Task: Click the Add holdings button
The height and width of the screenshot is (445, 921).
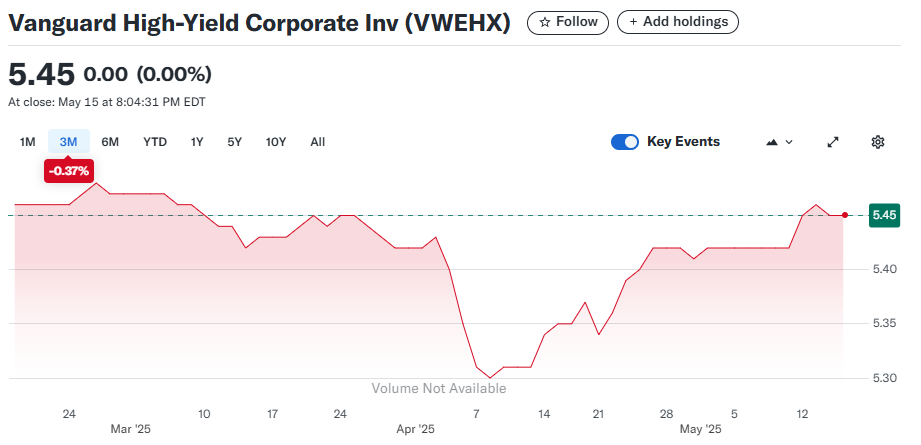Action: [678, 22]
